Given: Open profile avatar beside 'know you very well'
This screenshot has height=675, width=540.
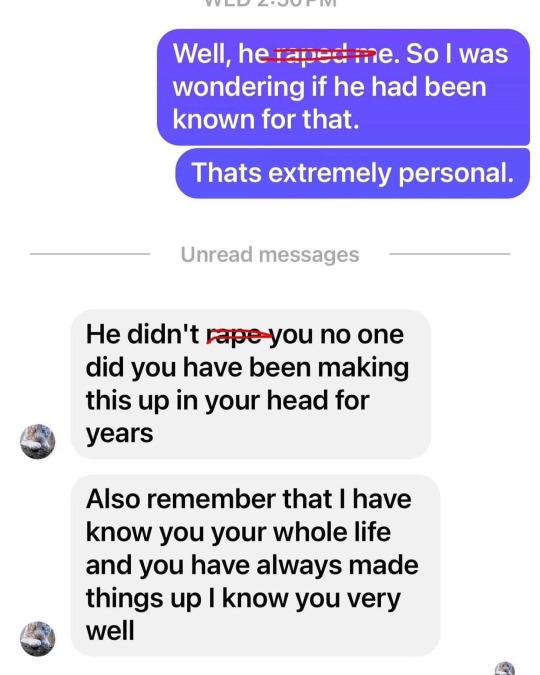Looking at the screenshot, I should point(37,639).
